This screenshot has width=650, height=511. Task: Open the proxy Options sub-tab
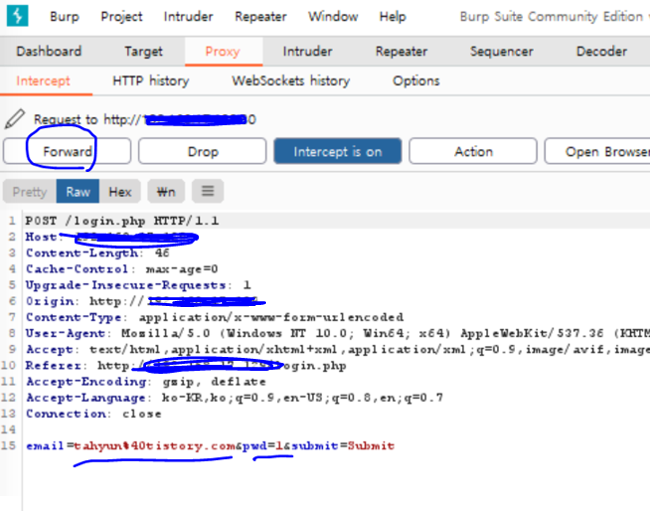click(x=416, y=81)
